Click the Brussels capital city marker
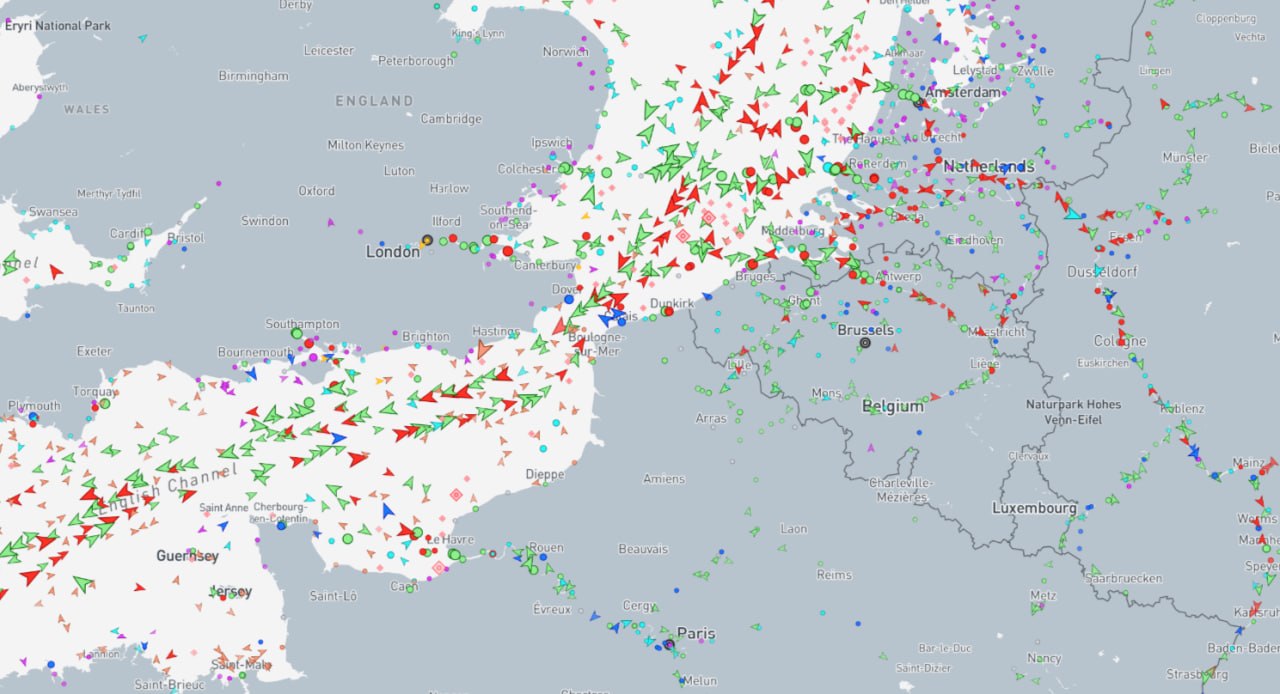Screen dimensions: 1280x694 click(865, 342)
